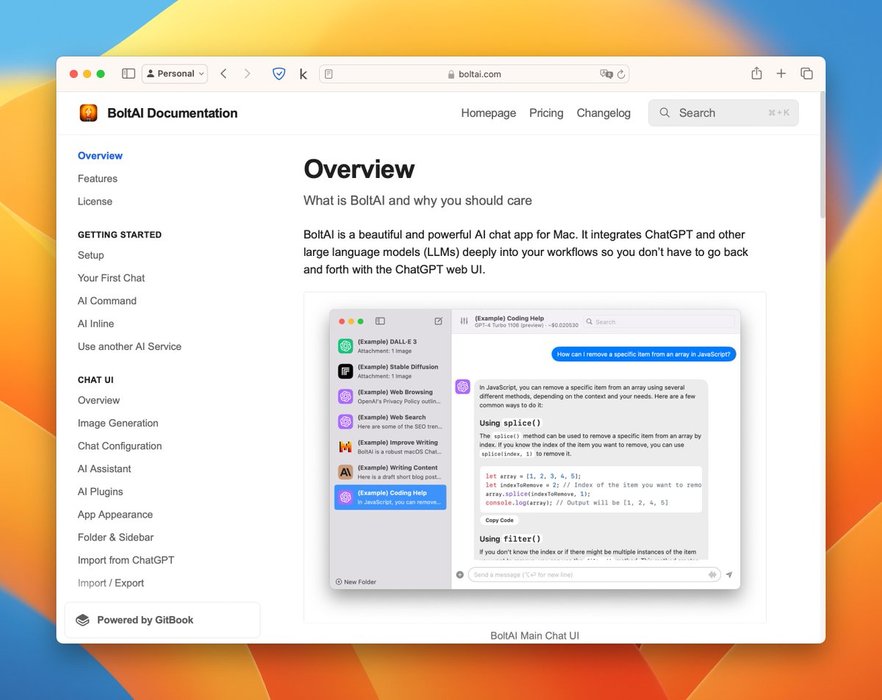Open the Pricing link
The image size is (882, 700).
click(546, 113)
